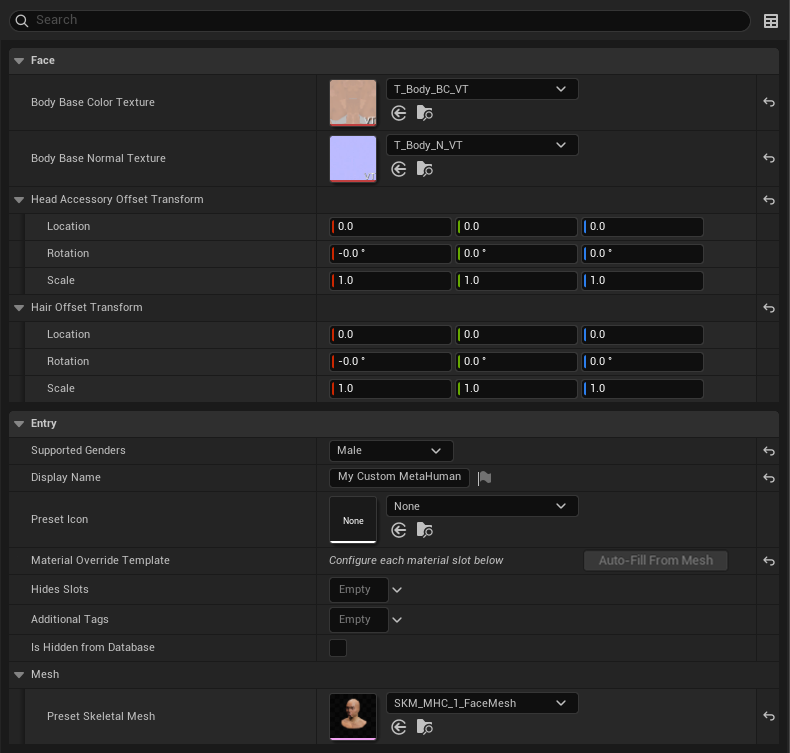The image size is (790, 753).
Task: Browse to SKM_MHC_1_FaceMesh in Content Browser
Action: click(x=424, y=727)
